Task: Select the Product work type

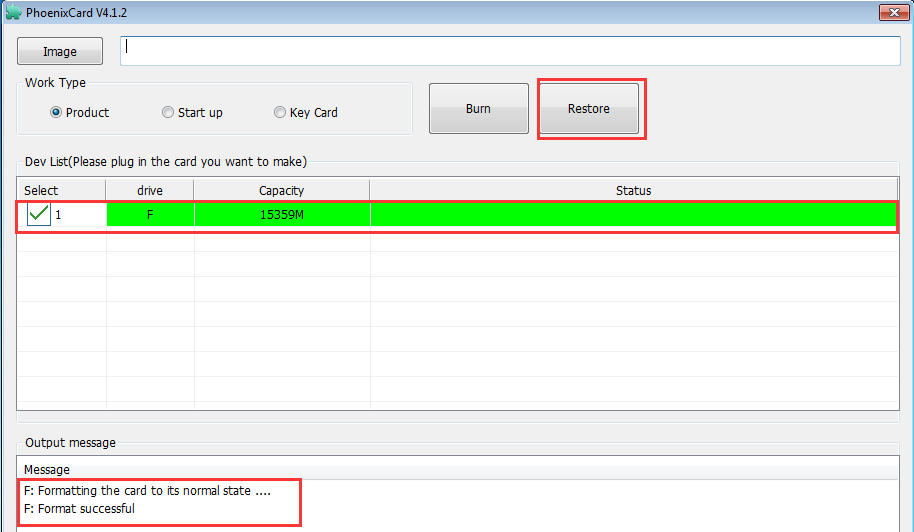Action: click(56, 112)
